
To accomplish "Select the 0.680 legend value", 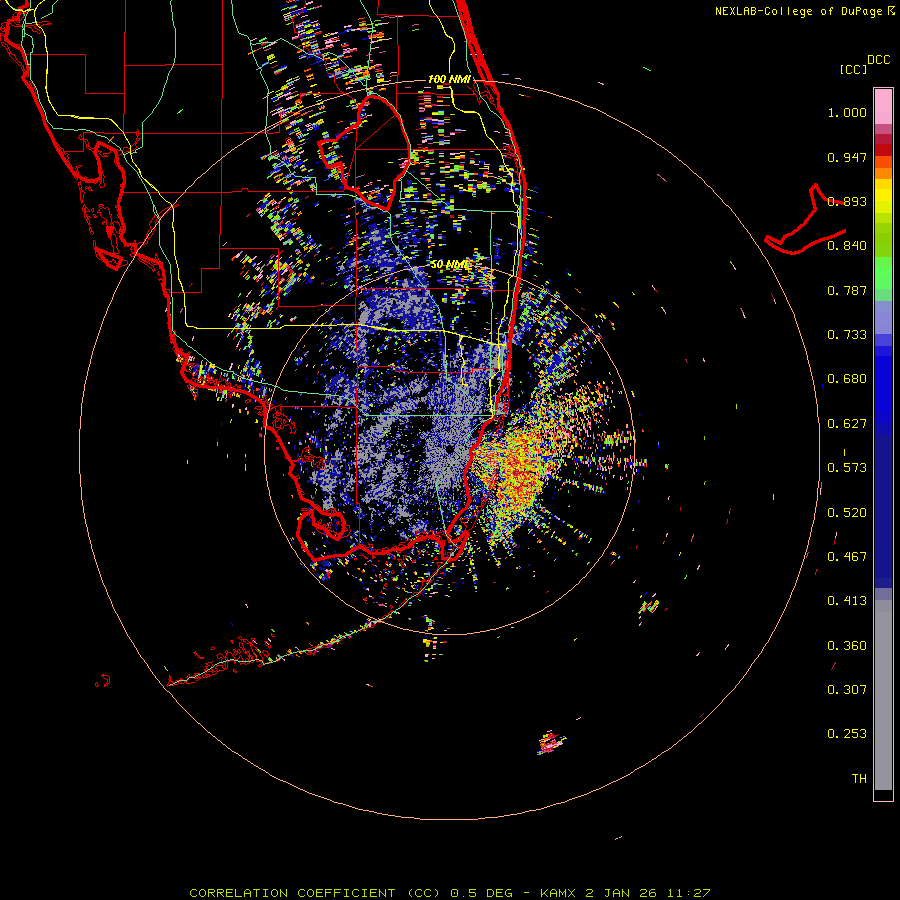I will point(847,379).
